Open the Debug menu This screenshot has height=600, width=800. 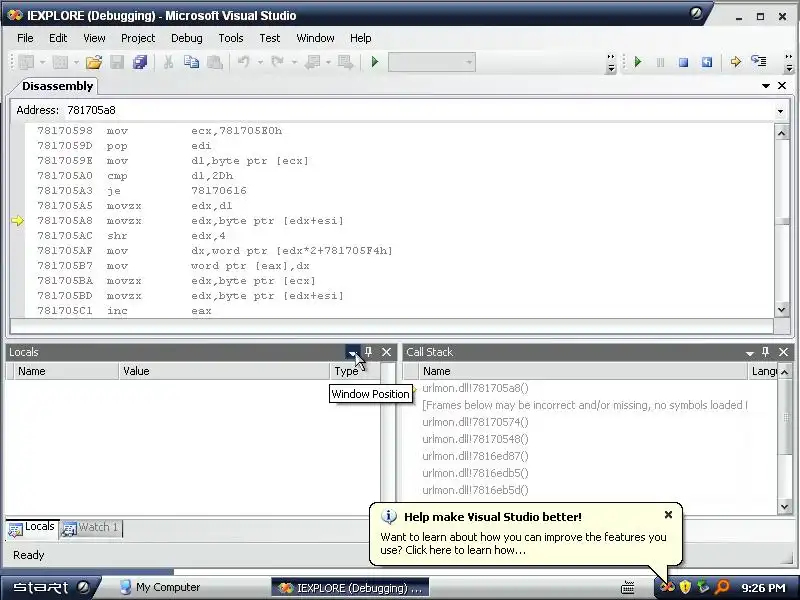(x=186, y=38)
